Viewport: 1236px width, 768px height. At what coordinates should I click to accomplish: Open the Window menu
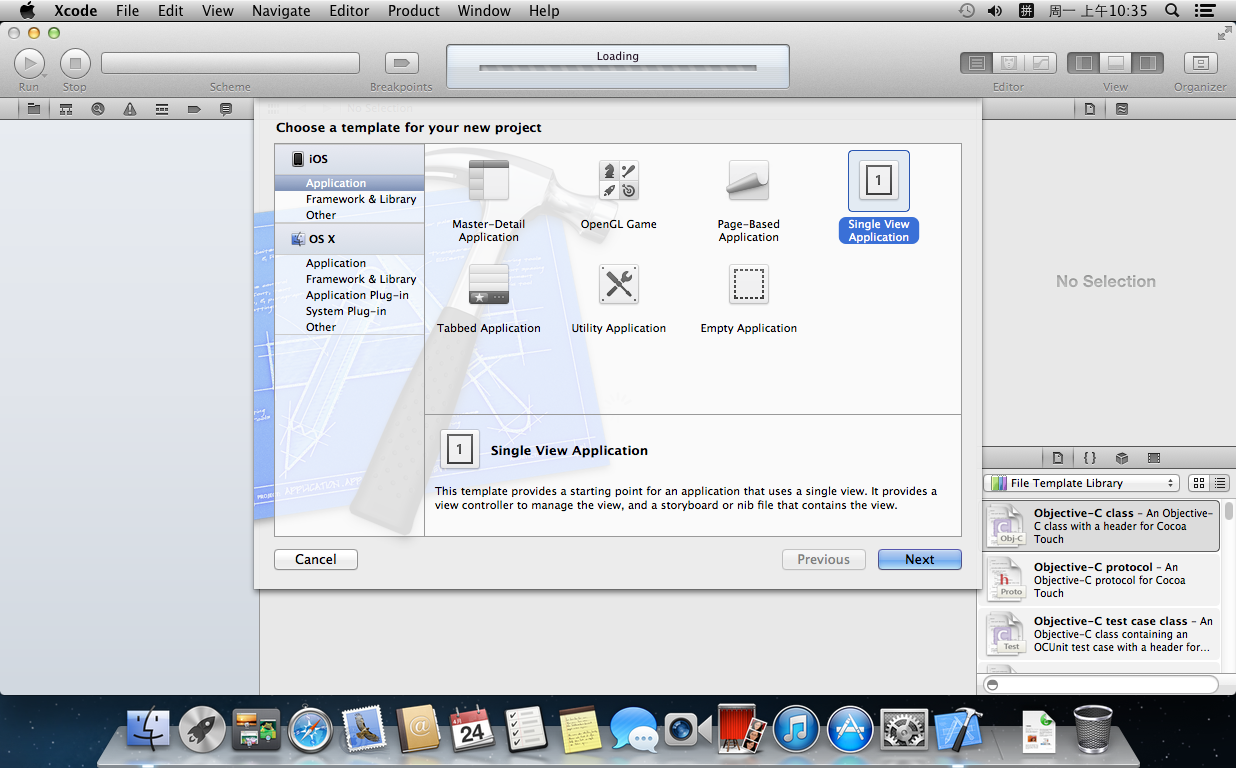pyautogui.click(x=483, y=10)
